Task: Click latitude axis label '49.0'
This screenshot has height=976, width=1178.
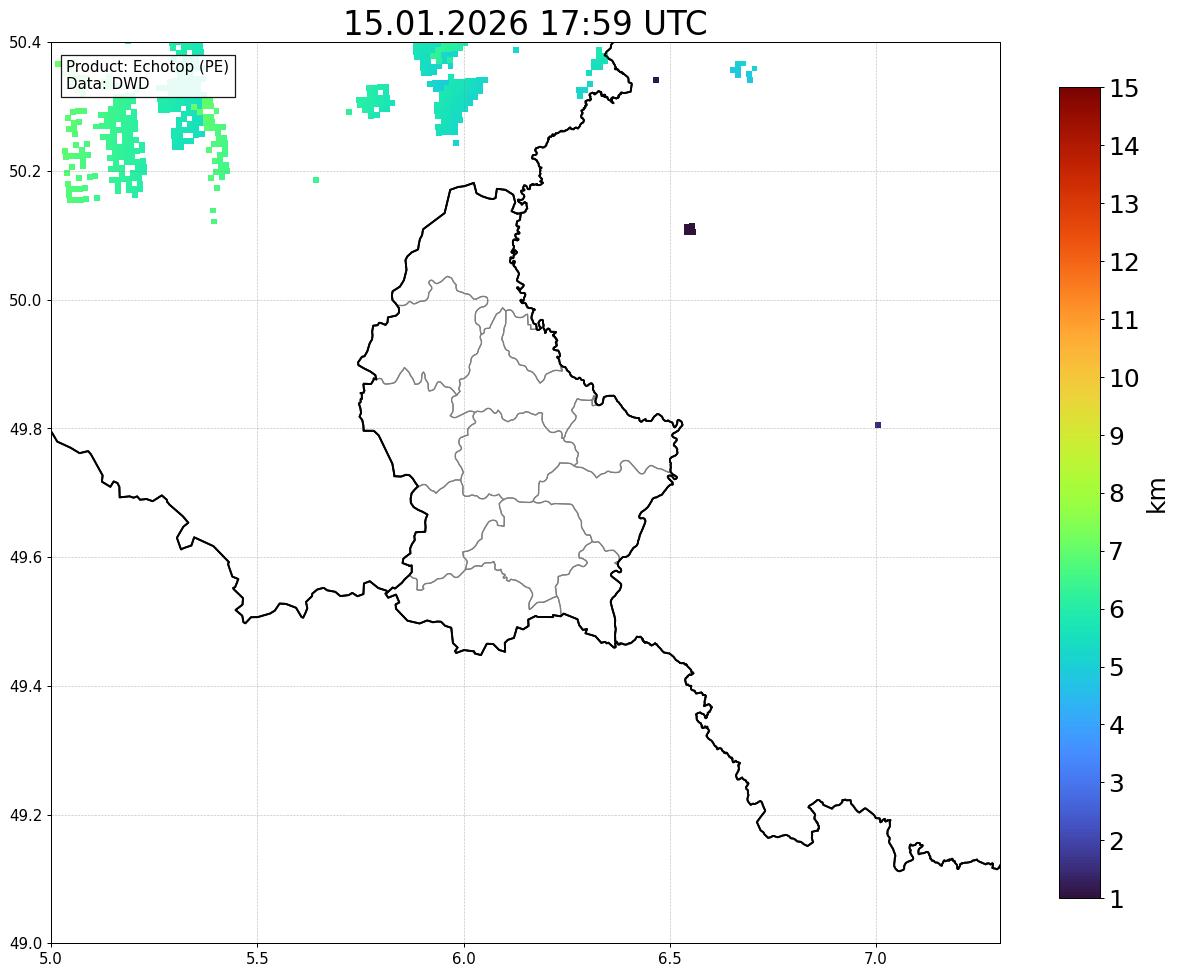Action: coord(24,944)
